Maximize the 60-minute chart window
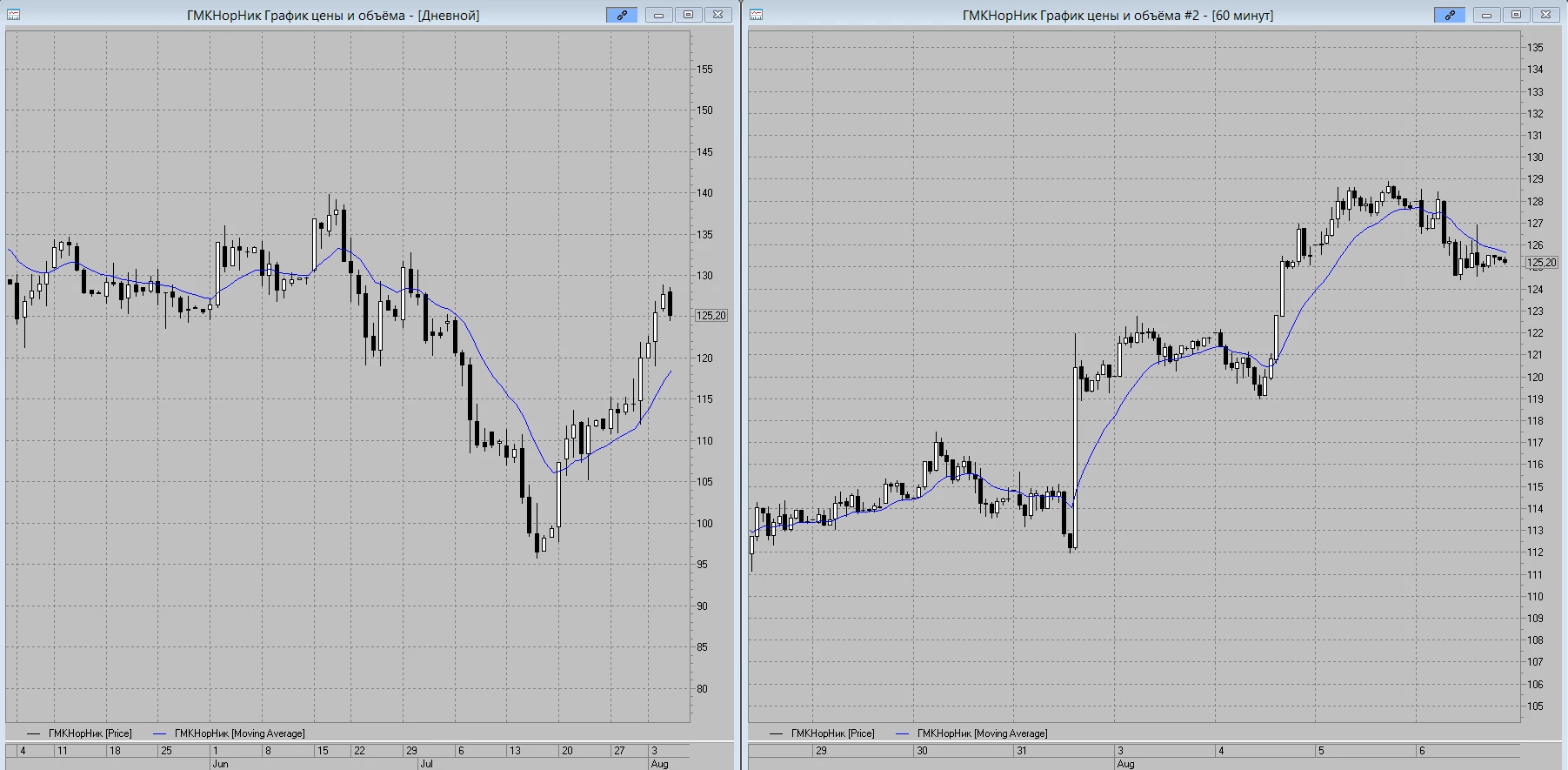1568x770 pixels. 1516,15
